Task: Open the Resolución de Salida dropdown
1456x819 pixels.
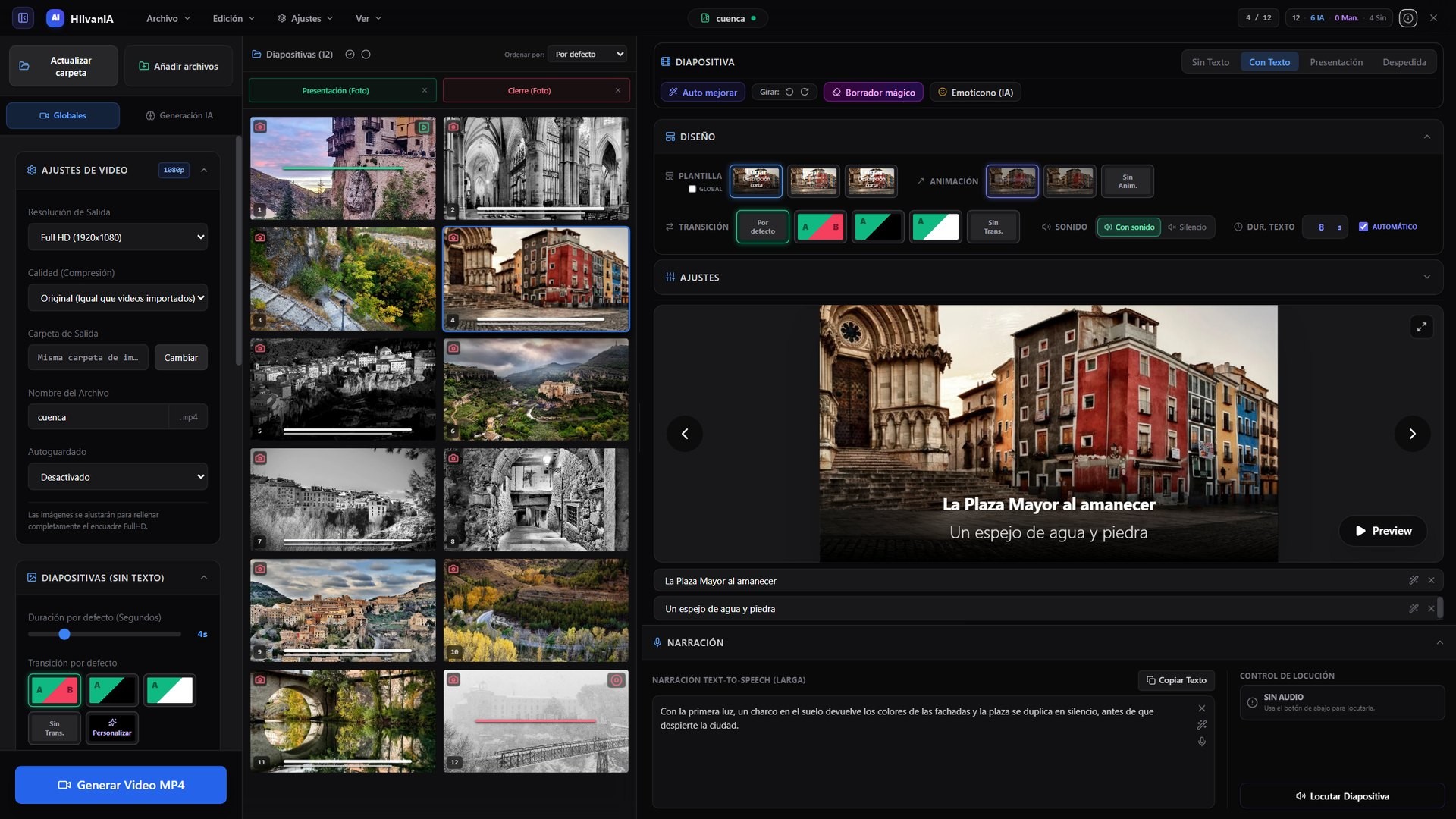Action: [118, 237]
